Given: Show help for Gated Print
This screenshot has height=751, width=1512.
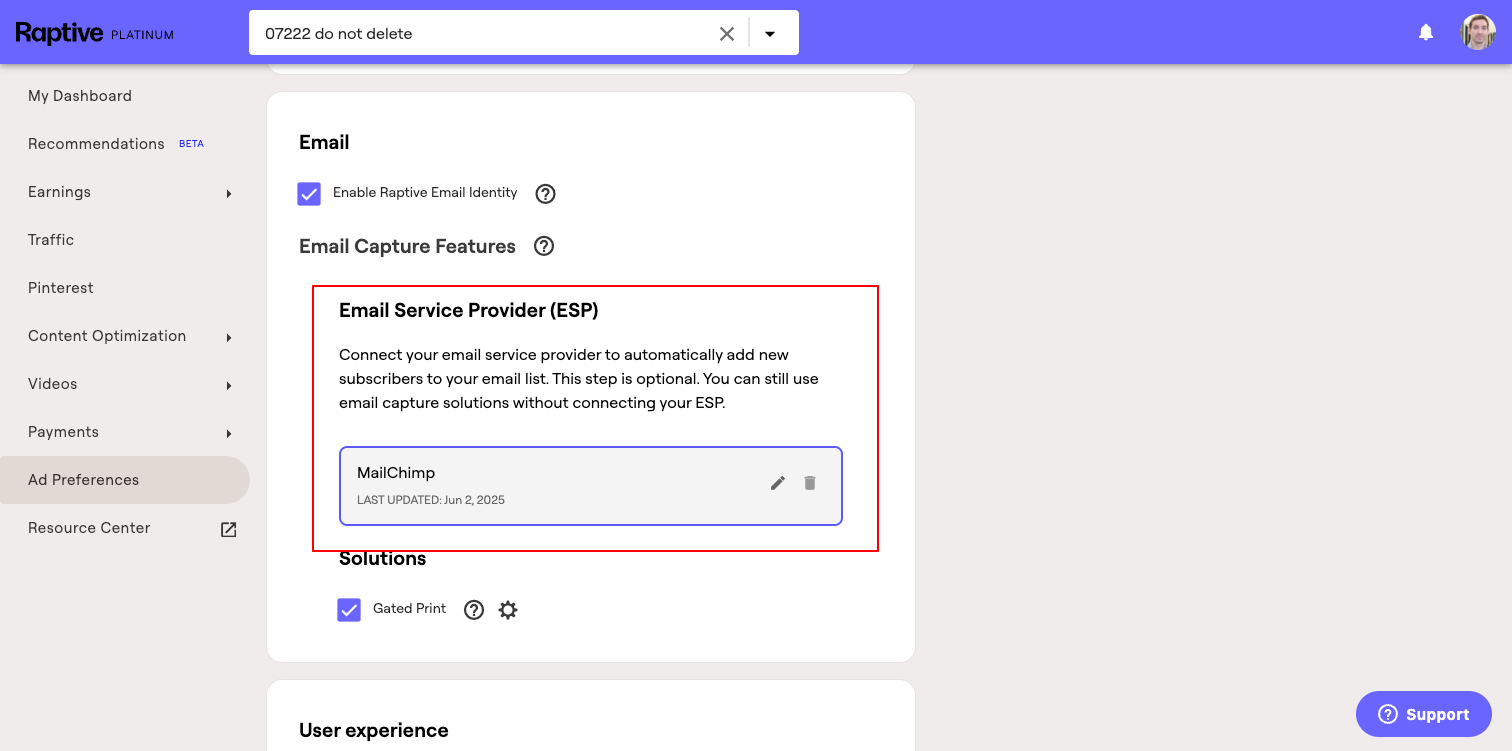Looking at the screenshot, I should [x=474, y=610].
